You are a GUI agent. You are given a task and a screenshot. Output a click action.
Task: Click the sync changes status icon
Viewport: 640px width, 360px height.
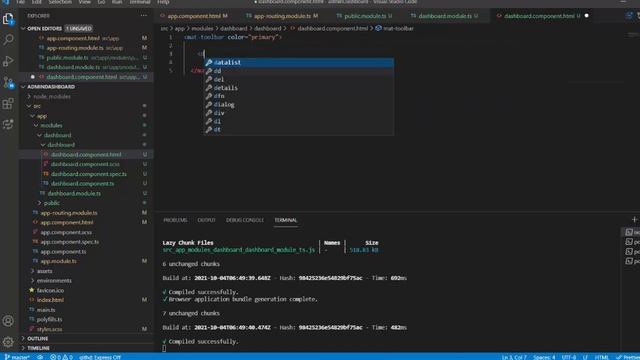40,357
